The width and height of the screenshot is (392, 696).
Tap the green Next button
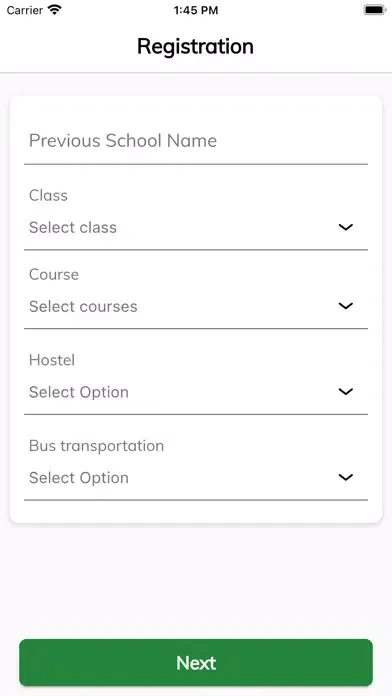[x=196, y=663]
